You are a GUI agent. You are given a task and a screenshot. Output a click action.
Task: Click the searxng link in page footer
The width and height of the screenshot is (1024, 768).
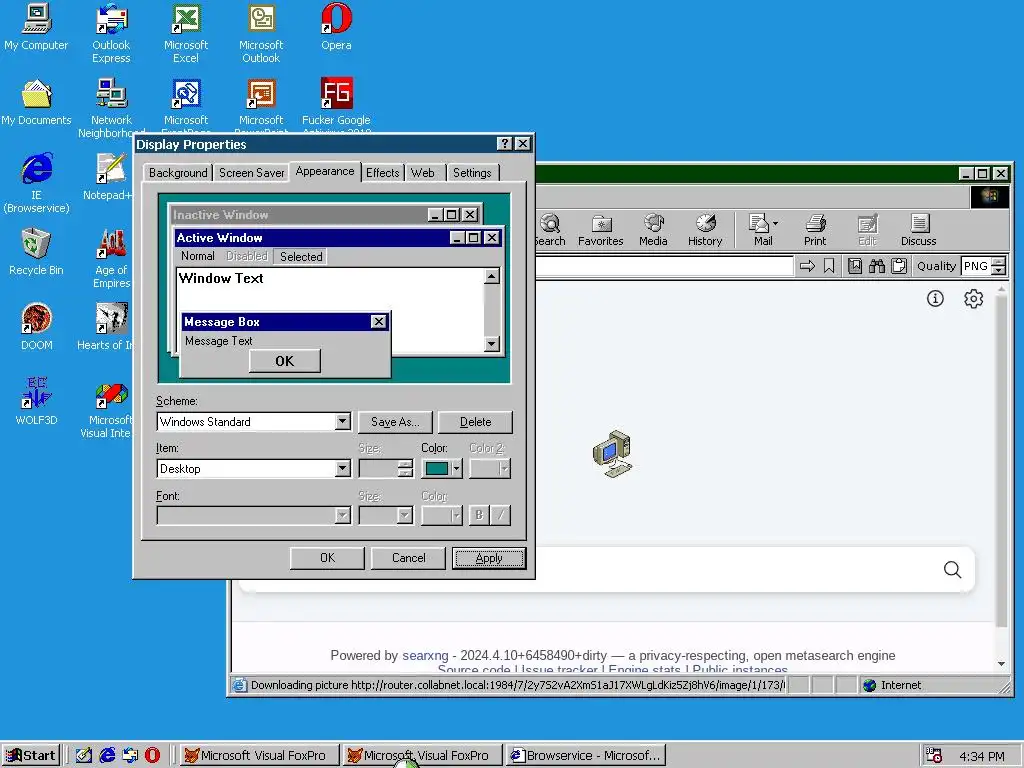point(425,655)
